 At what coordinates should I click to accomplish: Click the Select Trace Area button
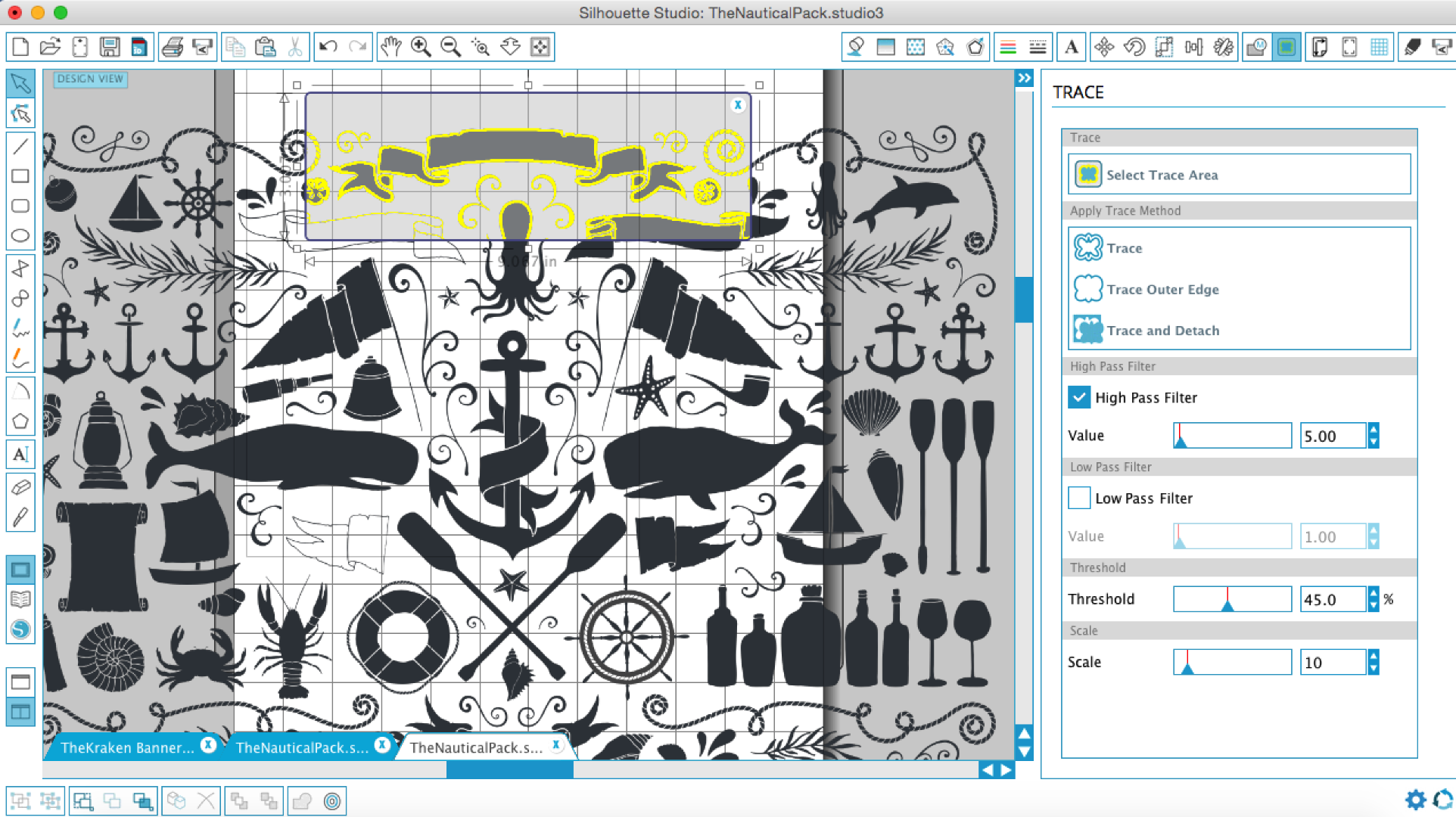click(1240, 174)
